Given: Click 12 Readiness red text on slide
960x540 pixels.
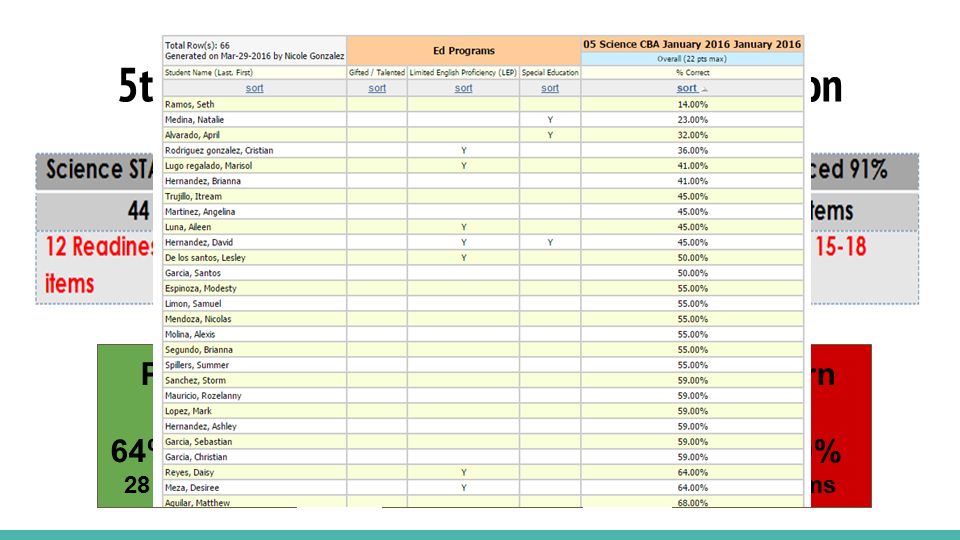Looking at the screenshot, I should click(x=99, y=247).
